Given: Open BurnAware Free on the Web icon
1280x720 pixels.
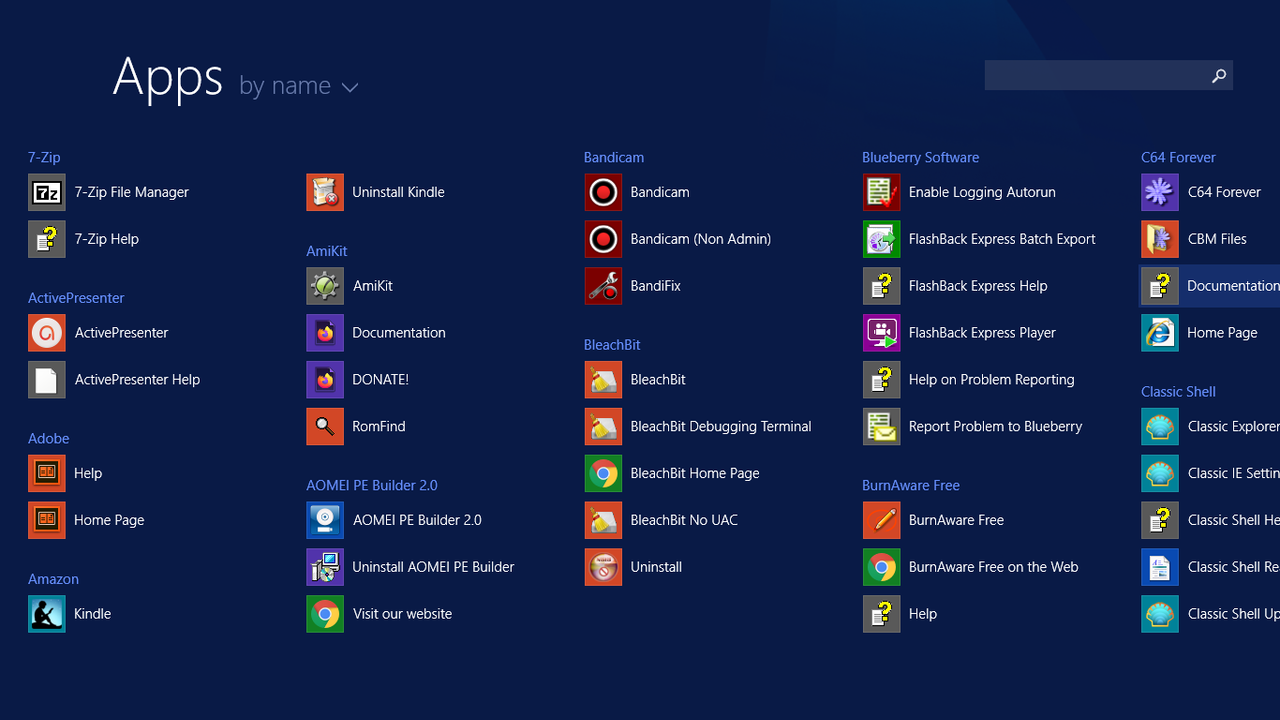Looking at the screenshot, I should click(881, 567).
